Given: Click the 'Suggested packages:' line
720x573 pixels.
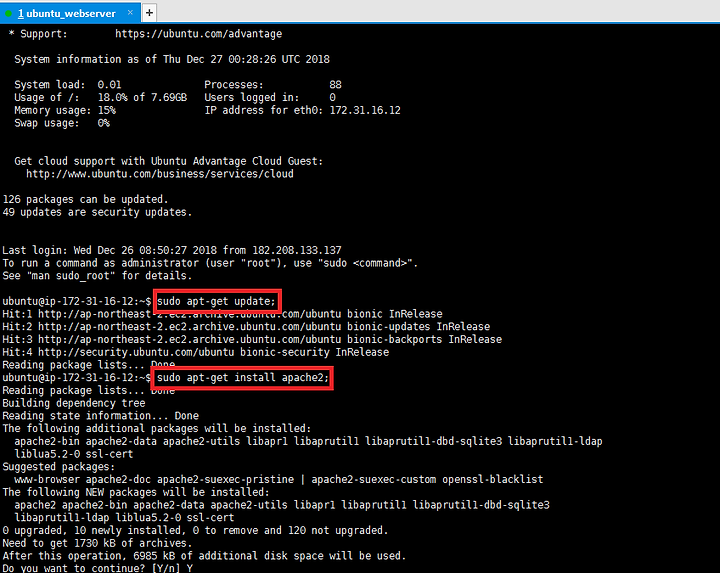Looking at the screenshot, I should [58, 467].
